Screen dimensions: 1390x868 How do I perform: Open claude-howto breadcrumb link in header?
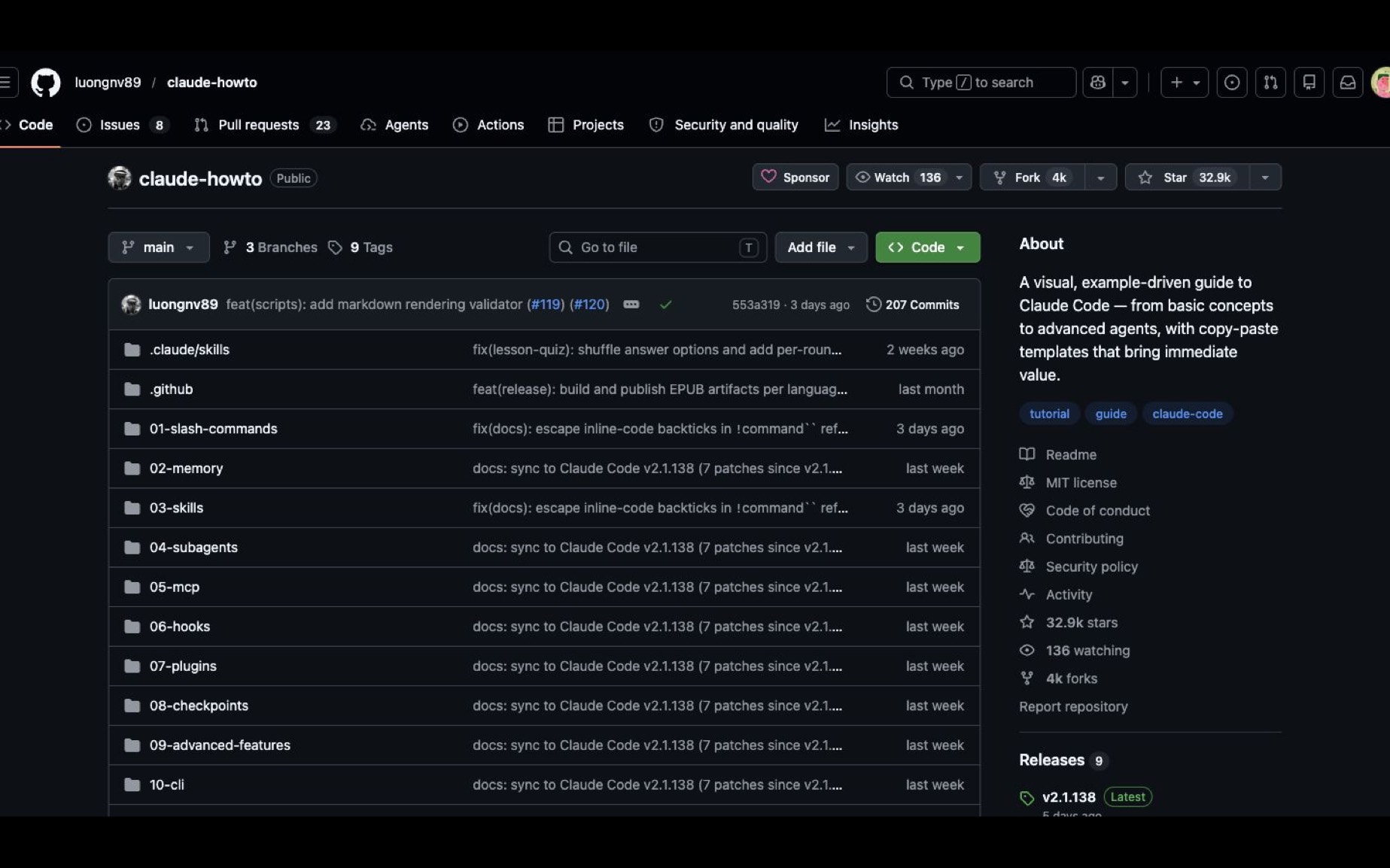click(212, 83)
